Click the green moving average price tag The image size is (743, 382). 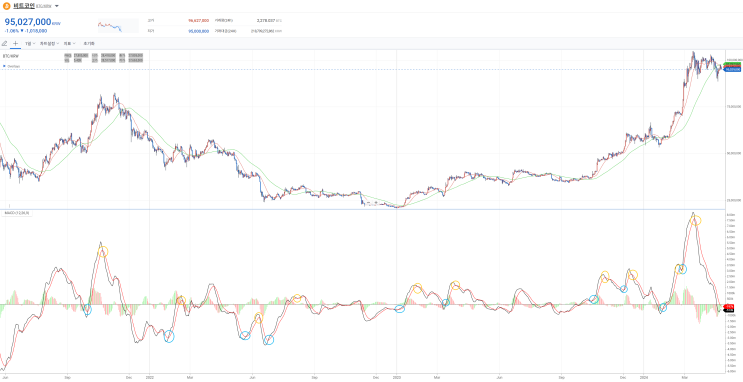(733, 64)
